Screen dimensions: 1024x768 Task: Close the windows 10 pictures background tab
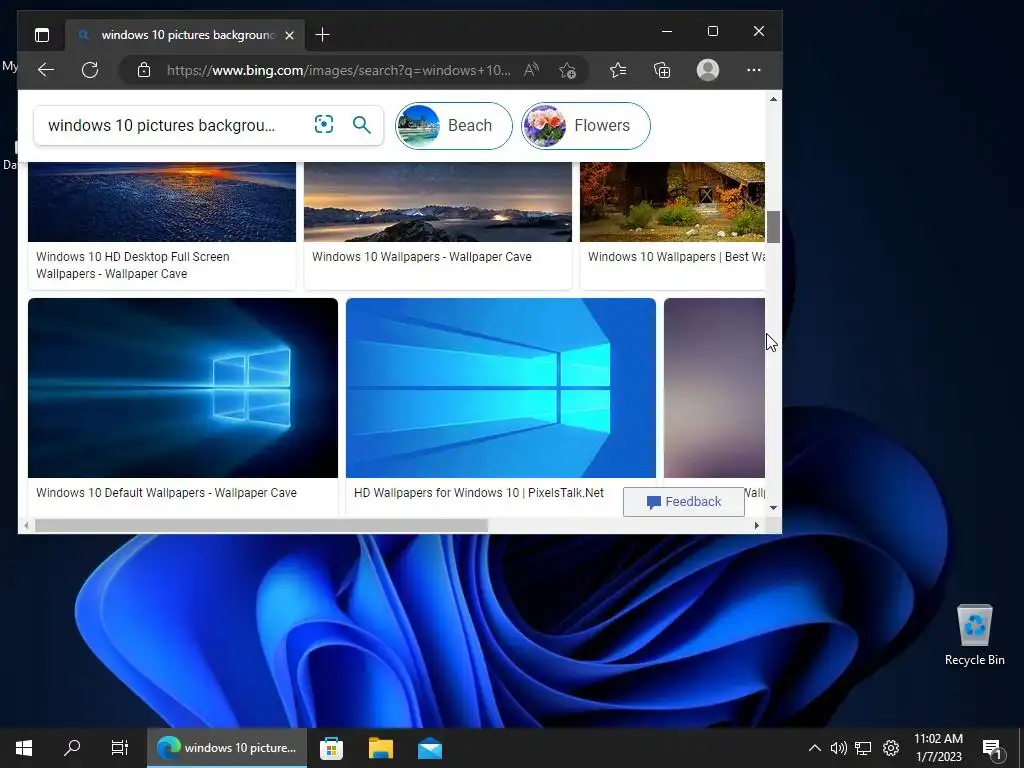pos(289,35)
